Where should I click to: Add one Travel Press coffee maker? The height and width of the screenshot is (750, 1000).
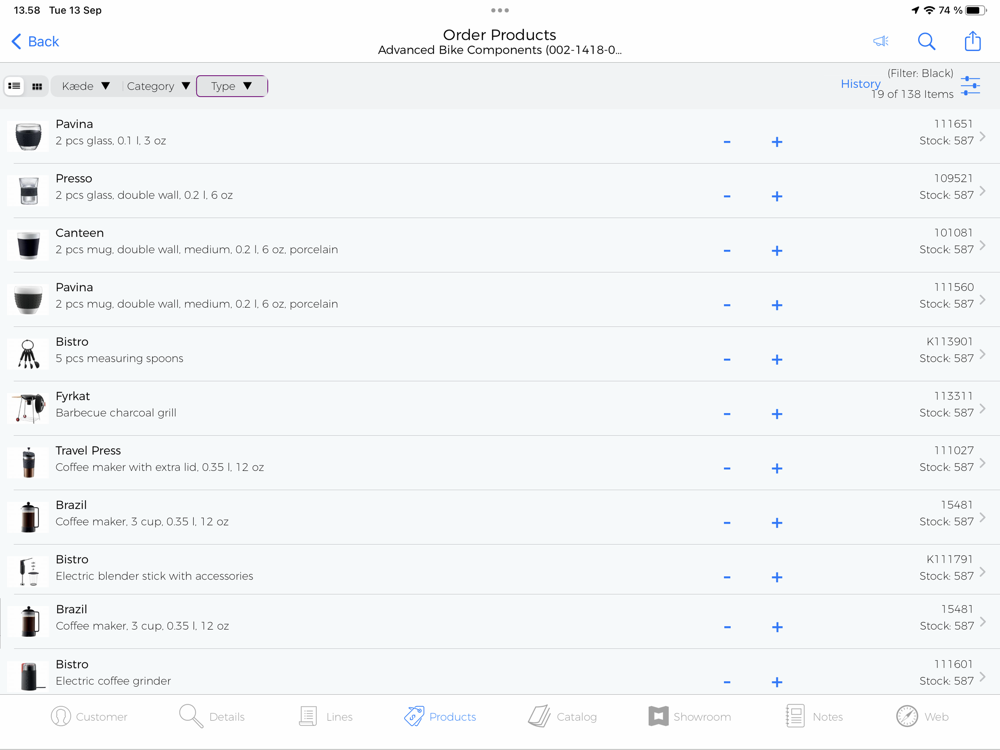point(777,468)
